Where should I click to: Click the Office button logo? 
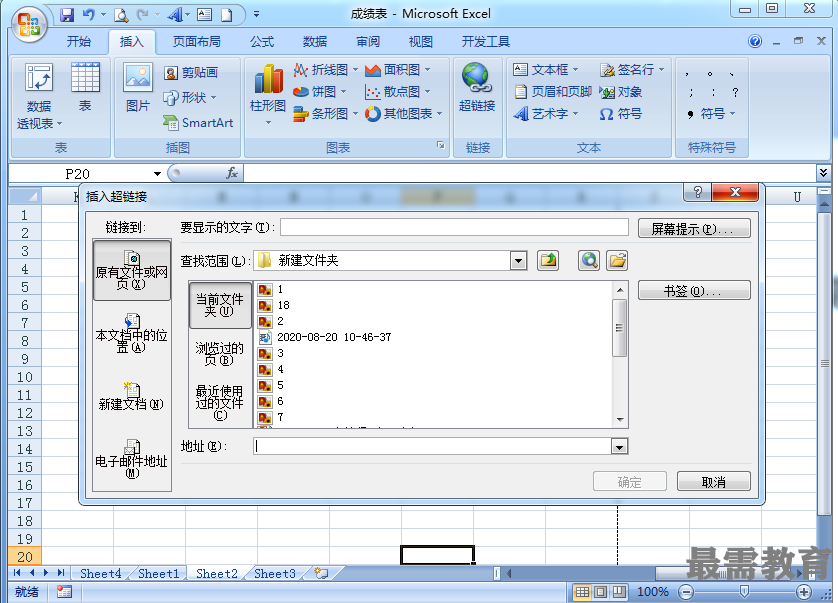coord(29,25)
